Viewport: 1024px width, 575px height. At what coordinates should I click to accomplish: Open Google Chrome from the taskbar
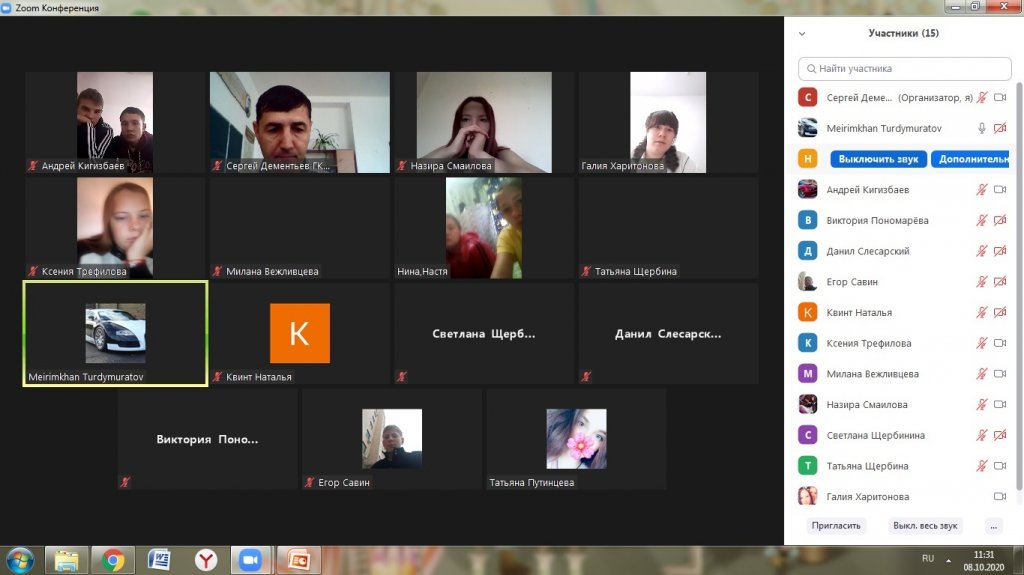tap(113, 560)
